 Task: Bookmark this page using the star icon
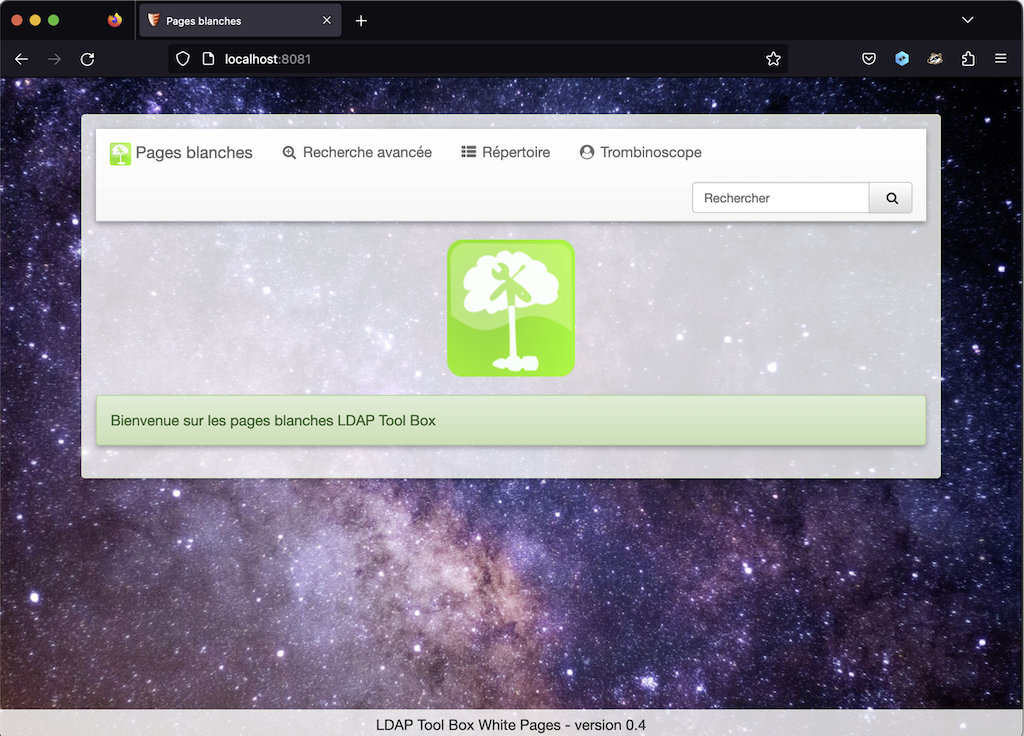coord(773,58)
